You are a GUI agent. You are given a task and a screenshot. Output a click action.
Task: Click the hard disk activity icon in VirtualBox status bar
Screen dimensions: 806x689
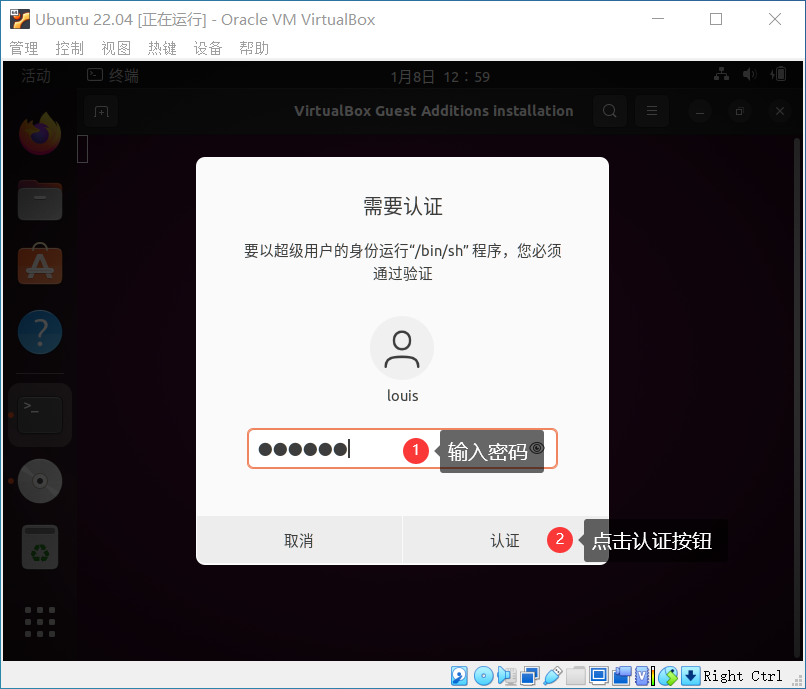coord(459,675)
